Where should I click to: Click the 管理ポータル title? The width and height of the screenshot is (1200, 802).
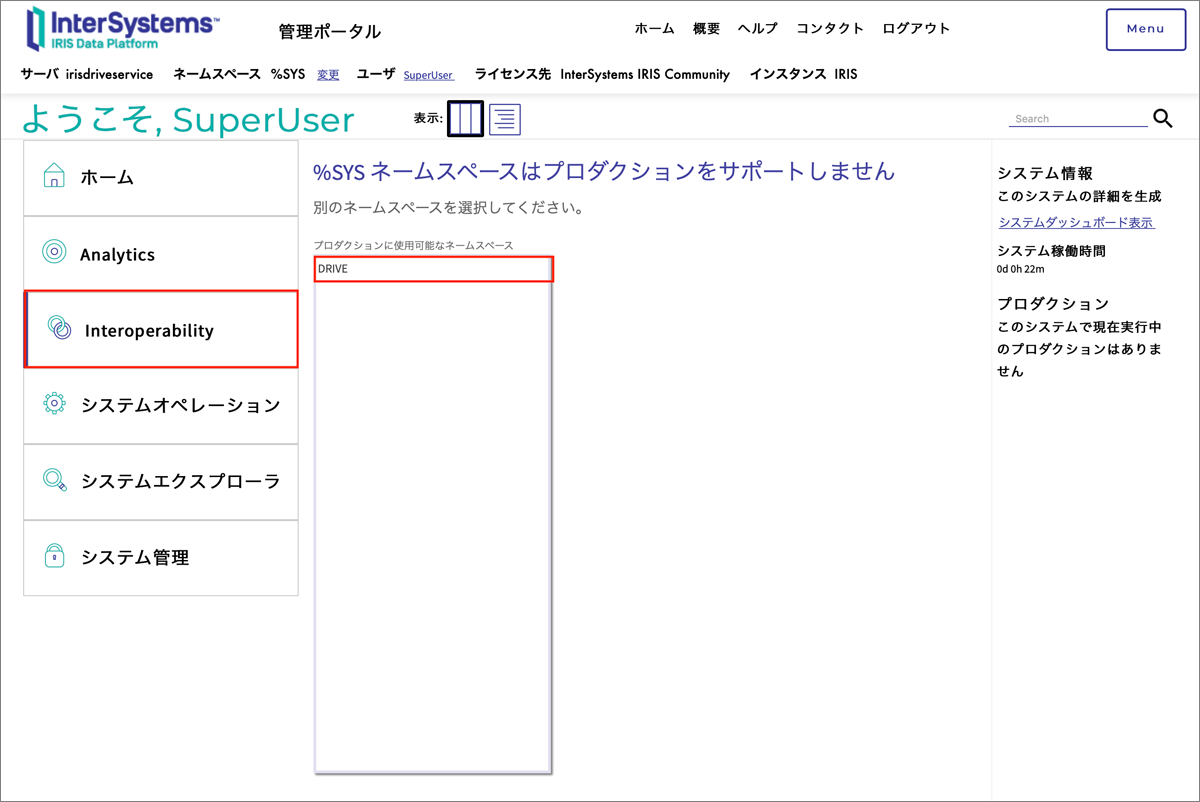point(330,31)
